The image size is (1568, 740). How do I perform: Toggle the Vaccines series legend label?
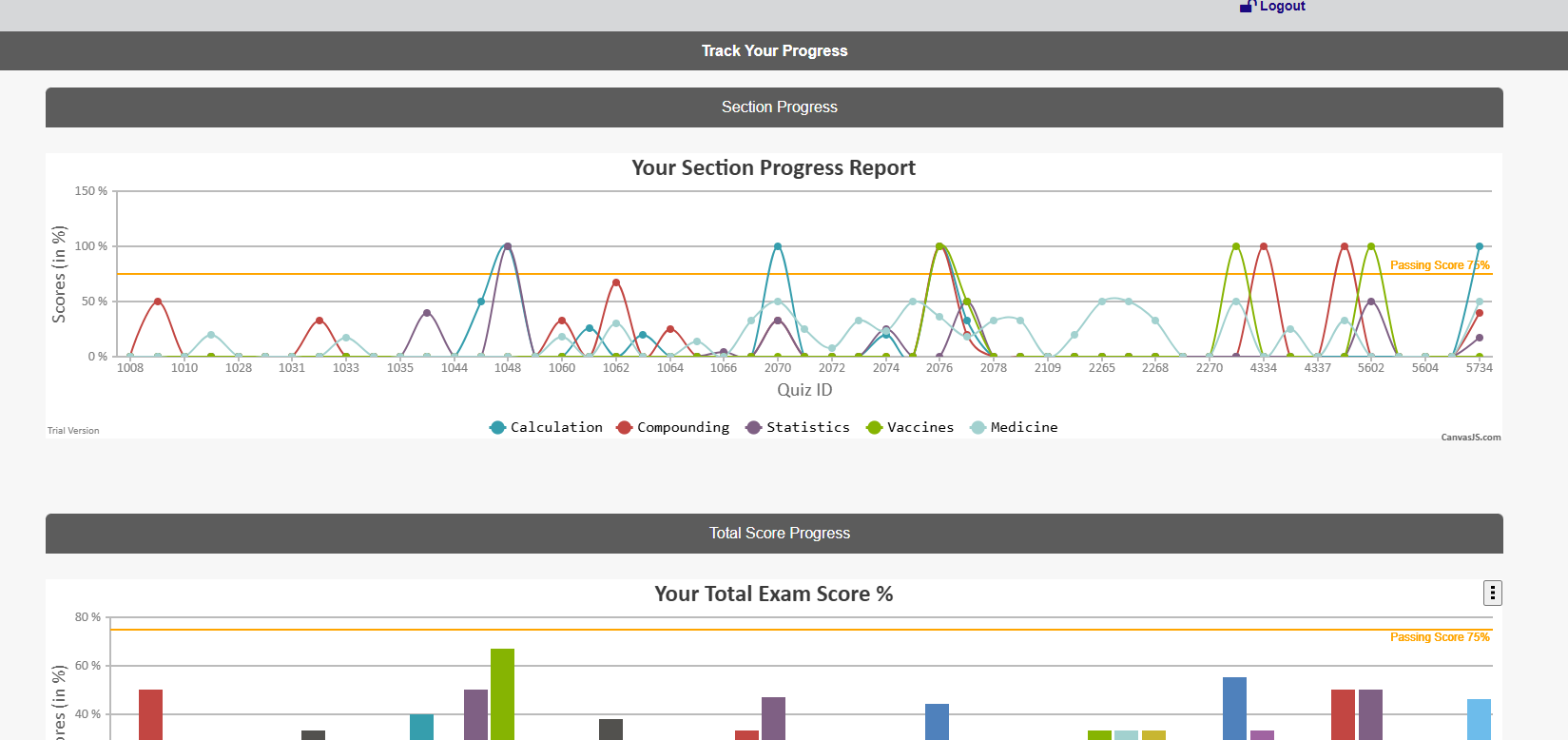point(920,428)
